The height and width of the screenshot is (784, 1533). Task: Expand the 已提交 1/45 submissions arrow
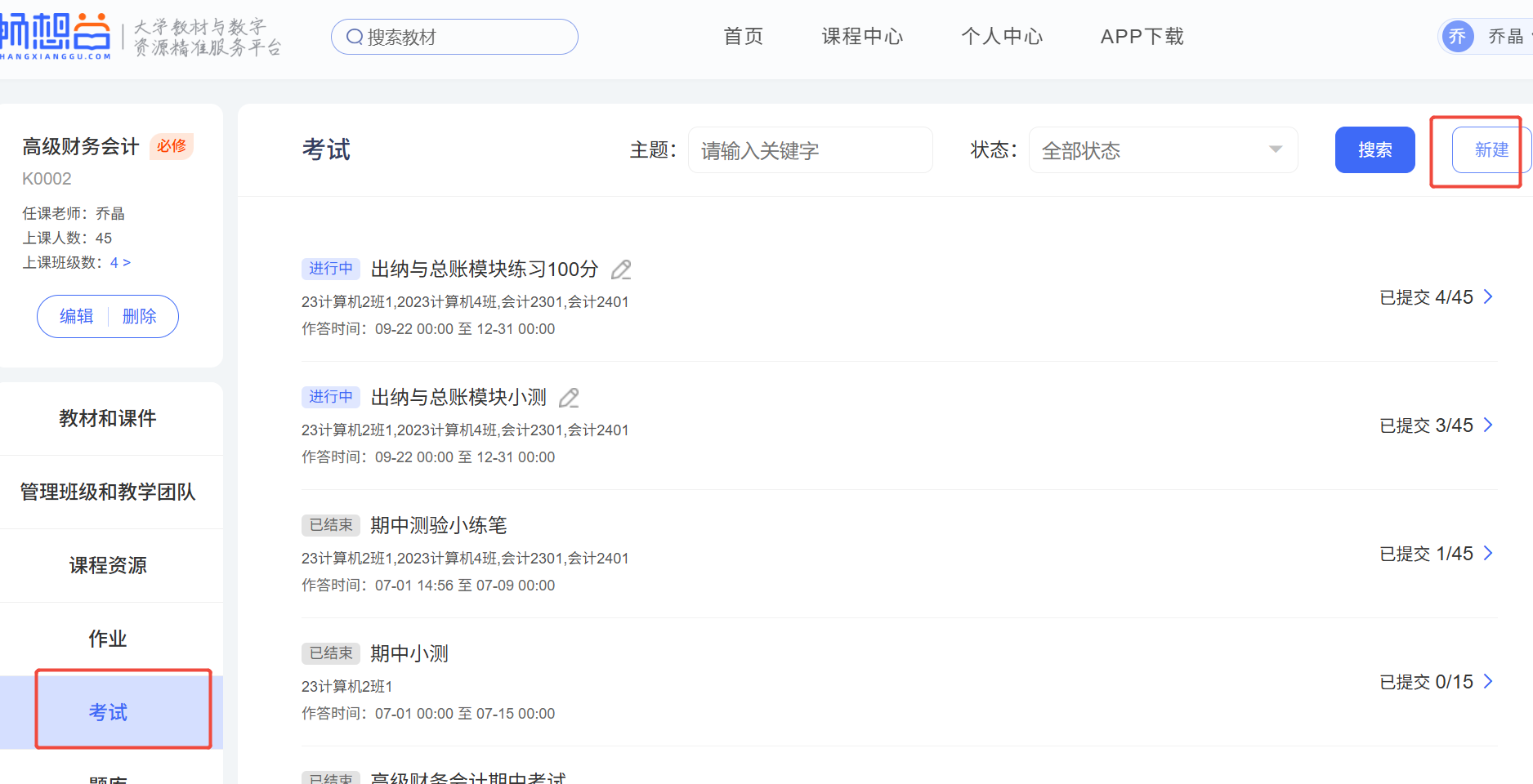click(1488, 553)
